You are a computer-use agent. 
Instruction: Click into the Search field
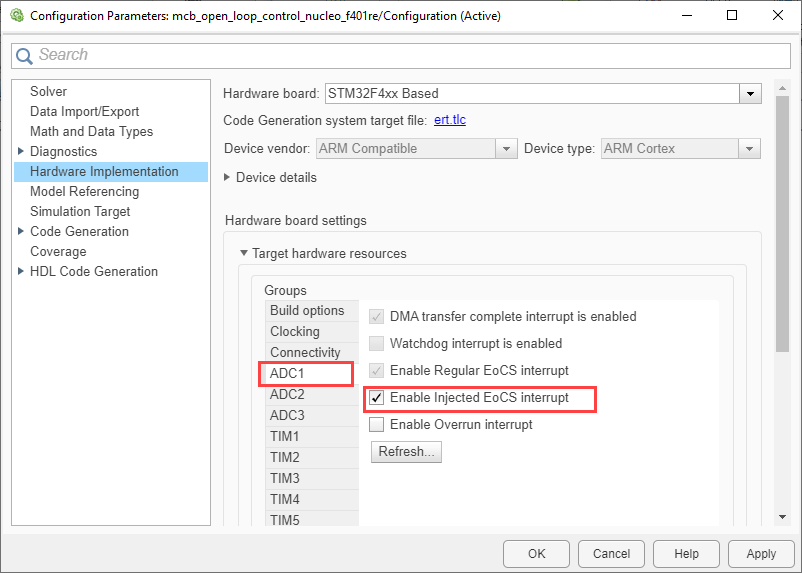coord(400,56)
